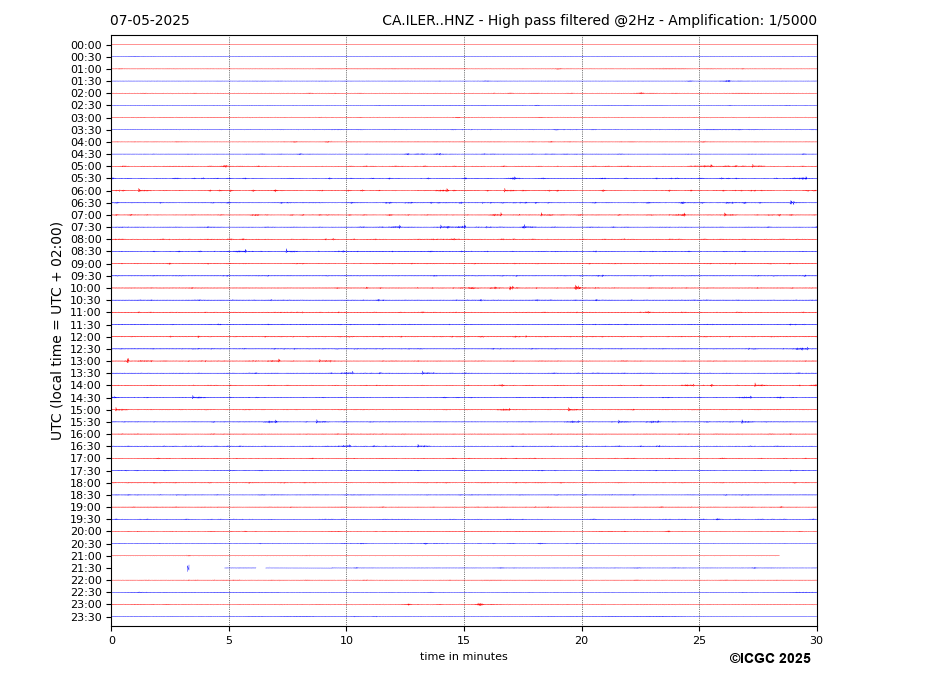Screen dimensions: 927x696
Task: Click the 'time in minutes' axis label
Action: (464, 656)
